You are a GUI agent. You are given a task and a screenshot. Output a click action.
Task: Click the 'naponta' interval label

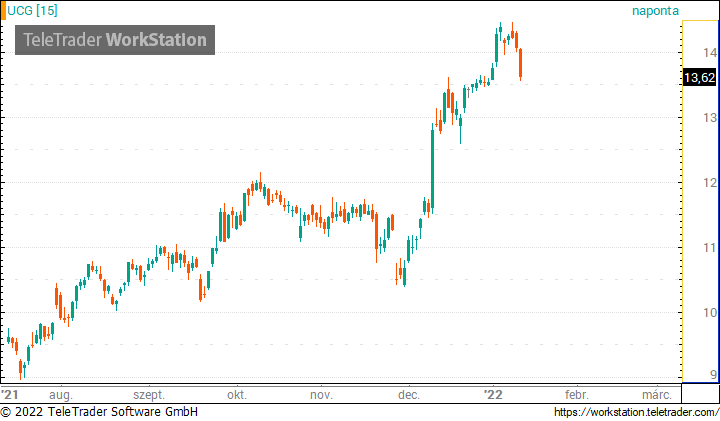[655, 11]
